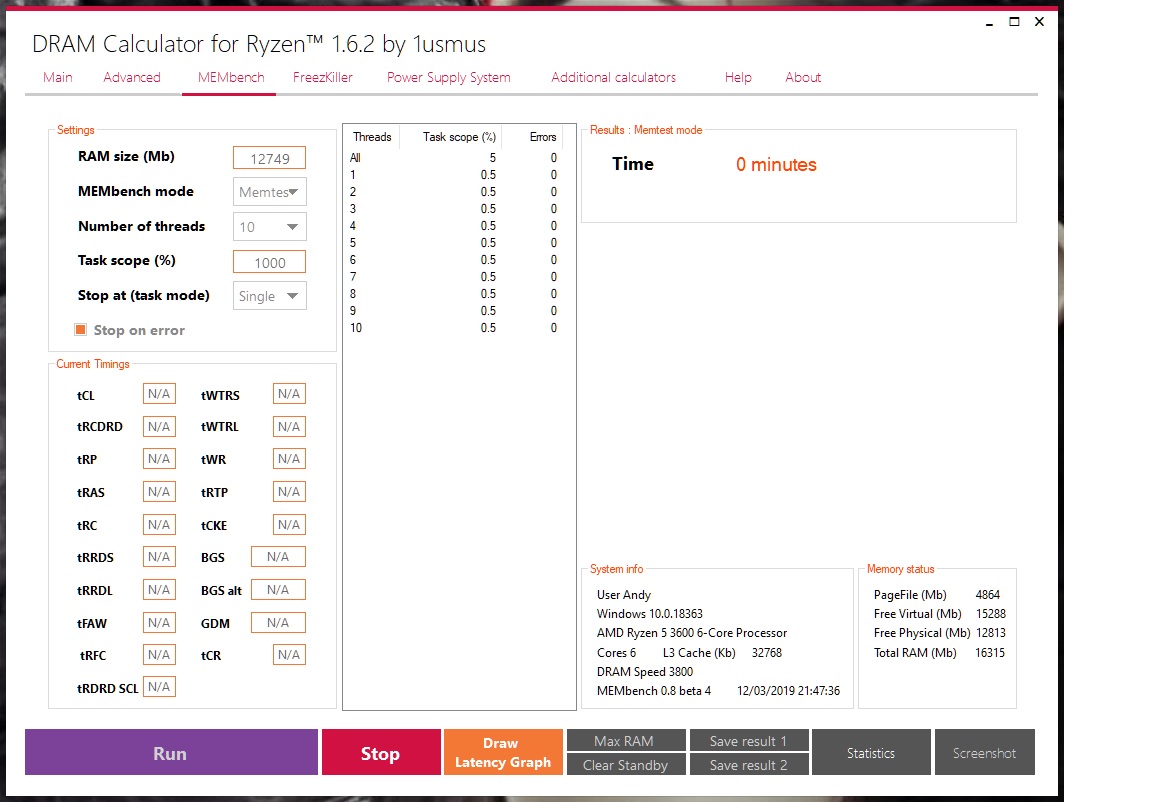Click the tRCDRD timing value box
This screenshot has height=802, width=1152.
tap(159, 427)
